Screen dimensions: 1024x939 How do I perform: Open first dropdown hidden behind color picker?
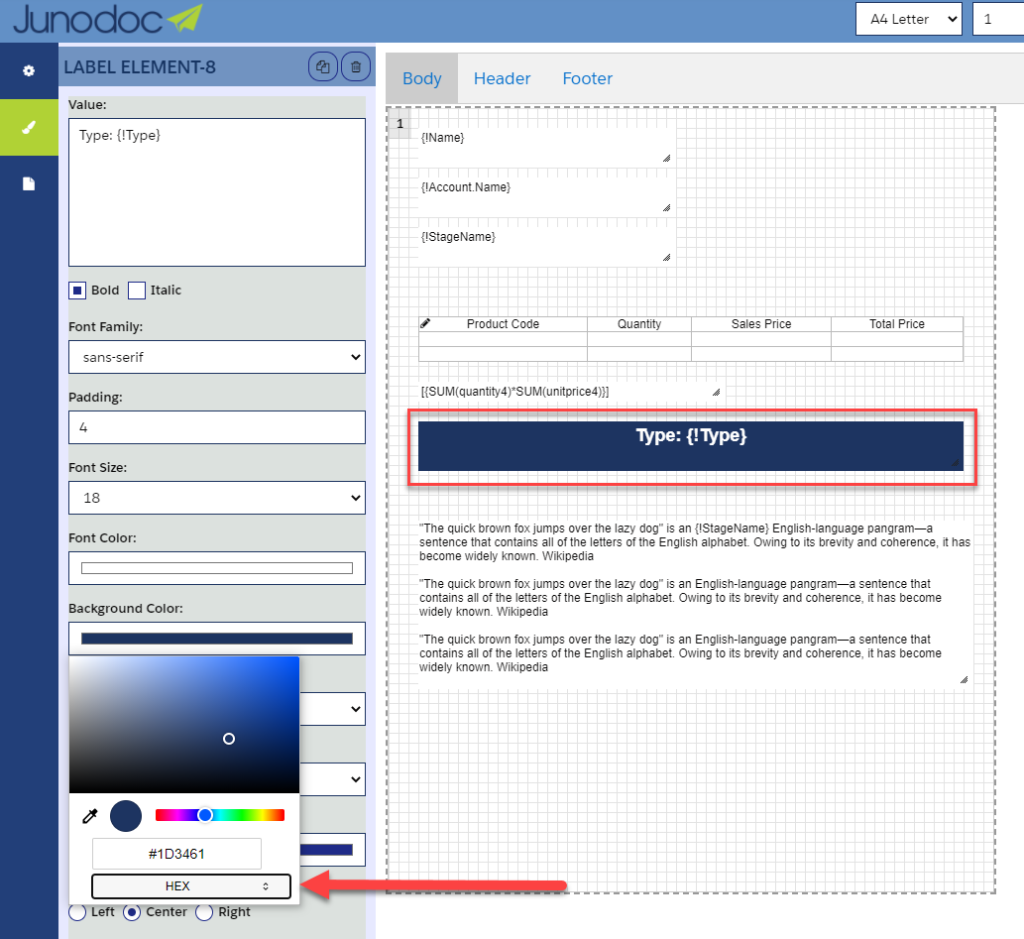(x=333, y=709)
